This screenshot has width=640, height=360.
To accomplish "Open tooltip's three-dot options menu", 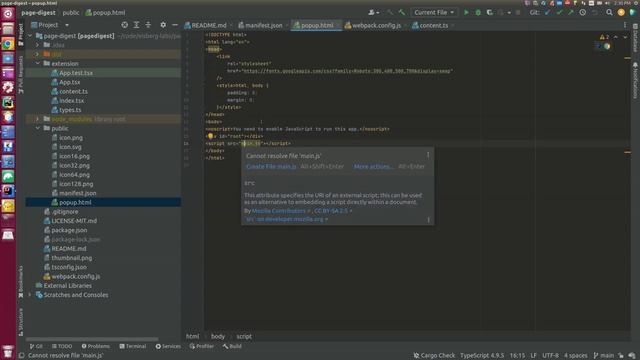I will tap(428, 155).
